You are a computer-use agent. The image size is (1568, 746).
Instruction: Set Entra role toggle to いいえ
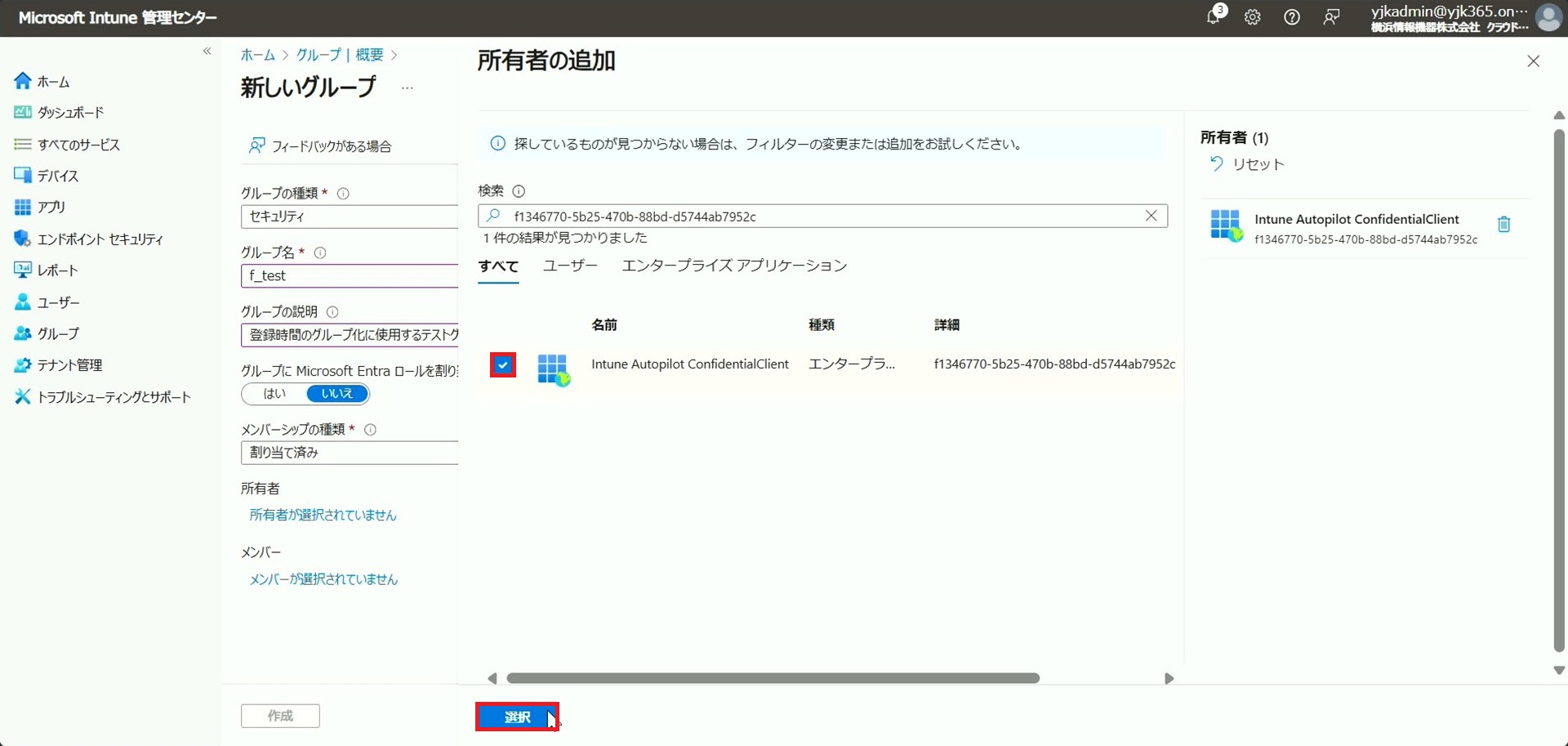336,394
